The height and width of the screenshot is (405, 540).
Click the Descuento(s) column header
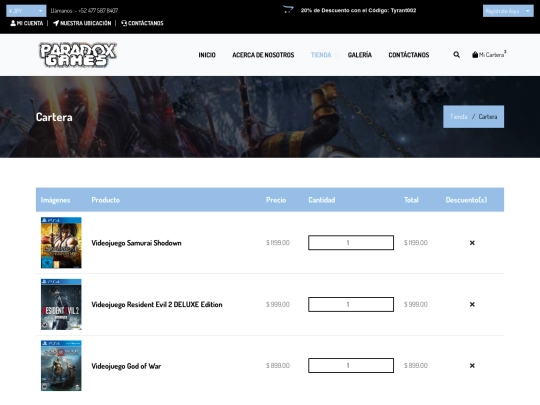[466, 200]
